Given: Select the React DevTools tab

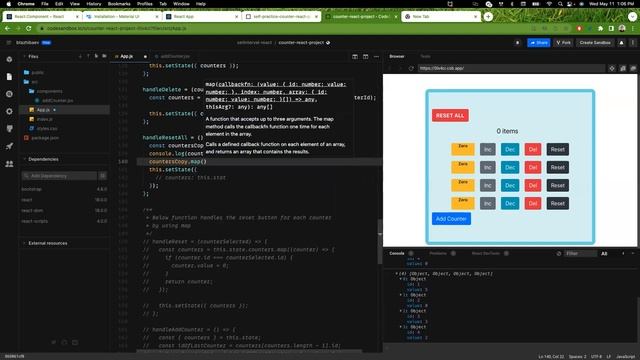Looking at the screenshot, I should tap(486, 253).
